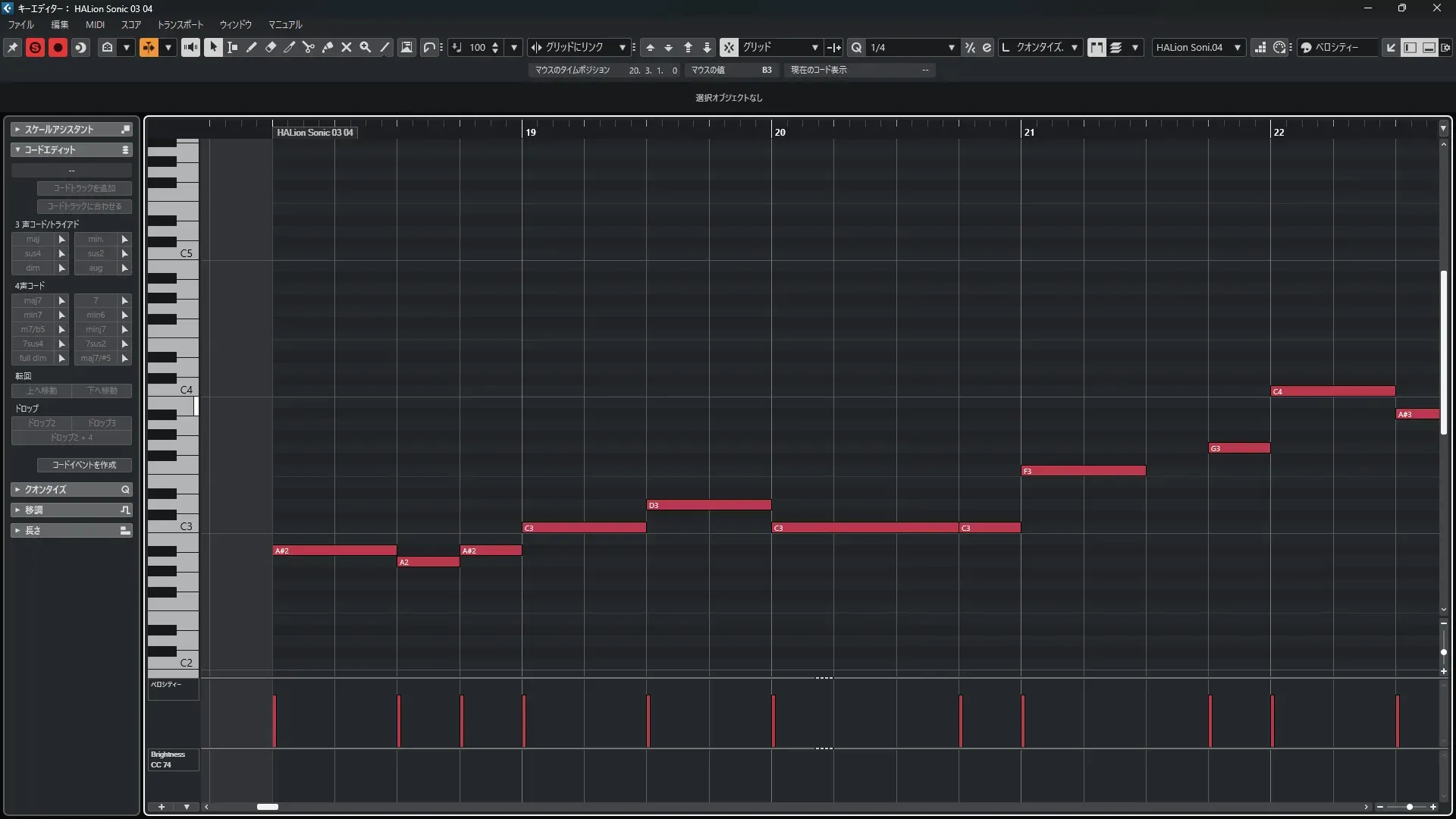Viewport: 1456px width, 819px height.
Task: Adjust the horizontal zoom slider
Action: (x=1409, y=807)
